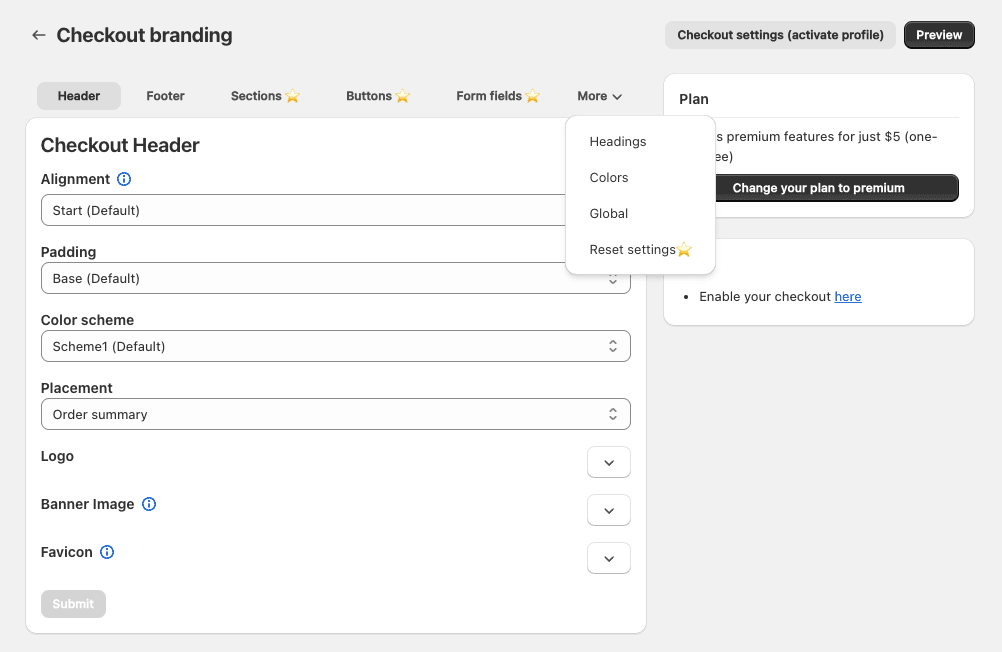Click the back arrow to leave Checkout branding
This screenshot has width=1002, height=652.
point(38,34)
